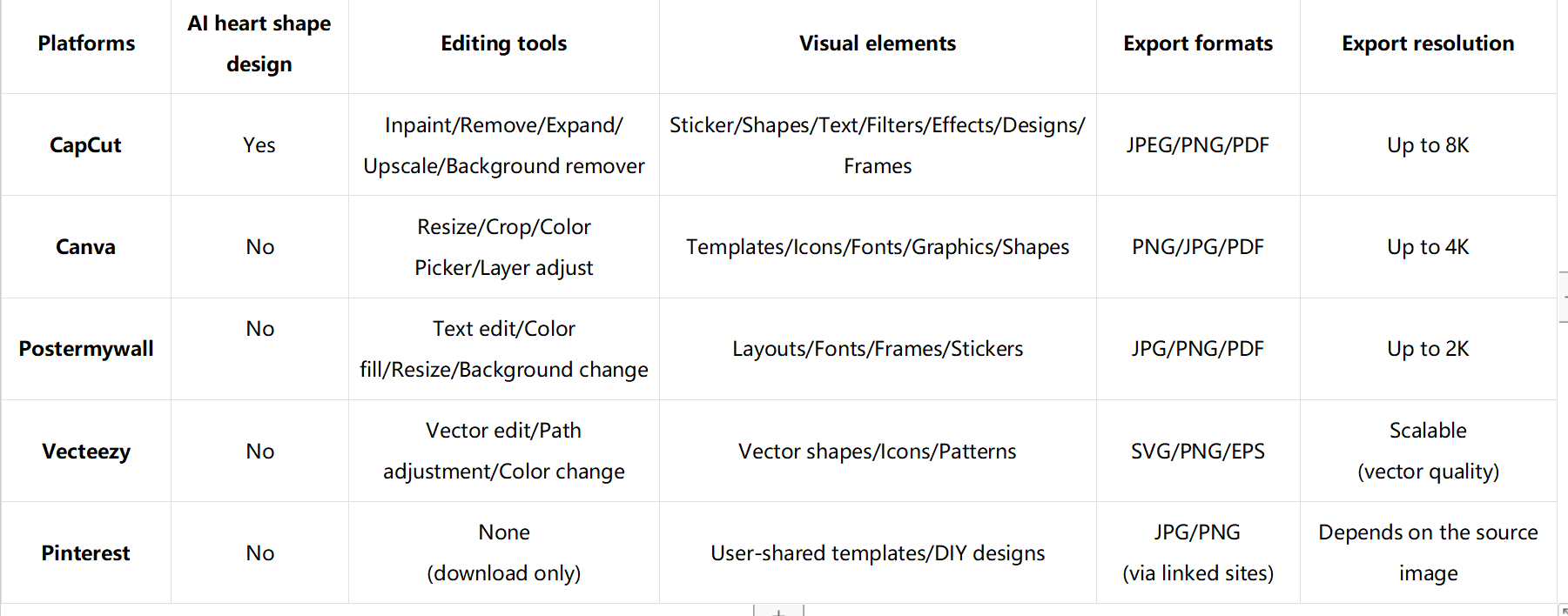1568x616 pixels.
Task: Select the Postermywall cell
Action: pos(86,349)
